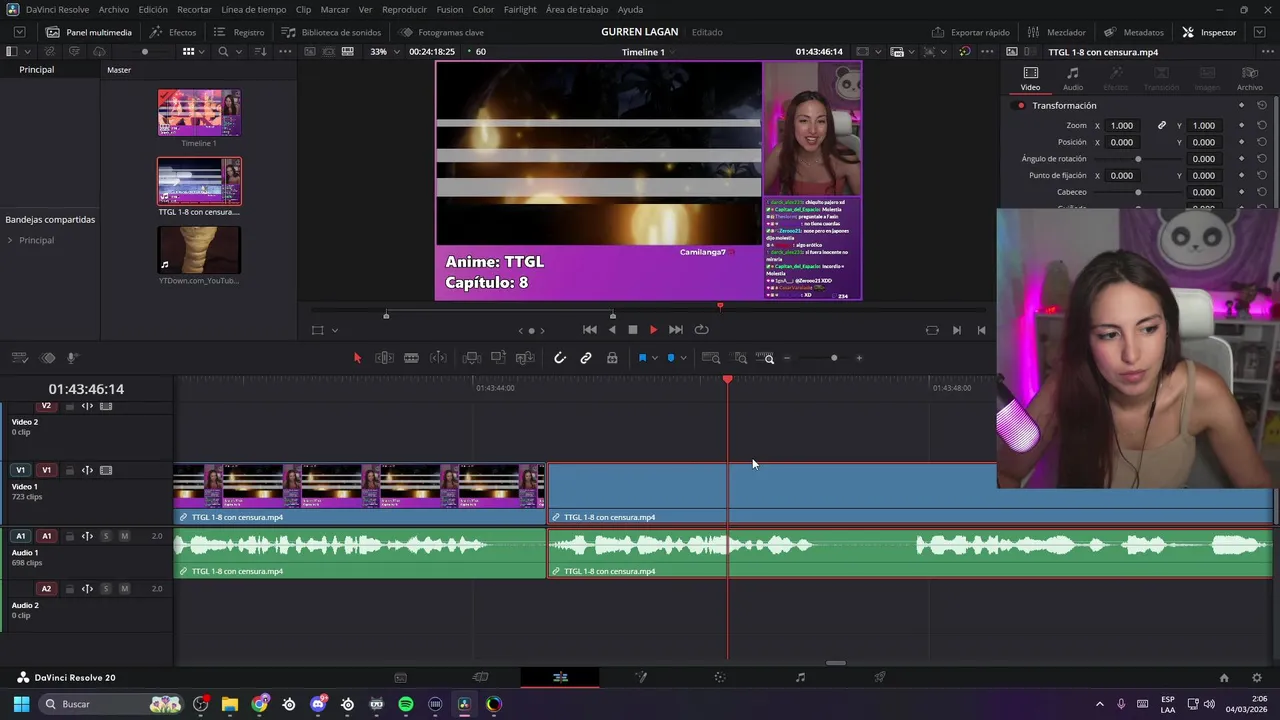Screen dimensions: 1280x720
Task: Click the Insert Clip tool
Action: tap(472, 358)
